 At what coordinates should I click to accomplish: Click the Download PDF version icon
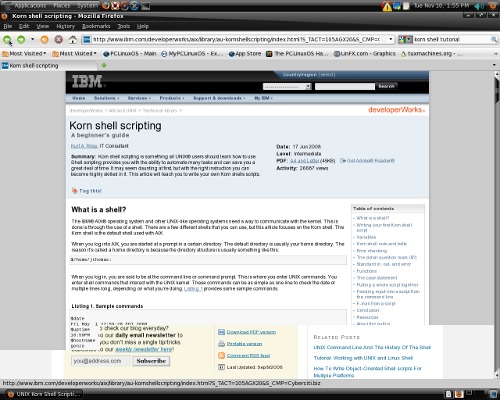pos(221,332)
